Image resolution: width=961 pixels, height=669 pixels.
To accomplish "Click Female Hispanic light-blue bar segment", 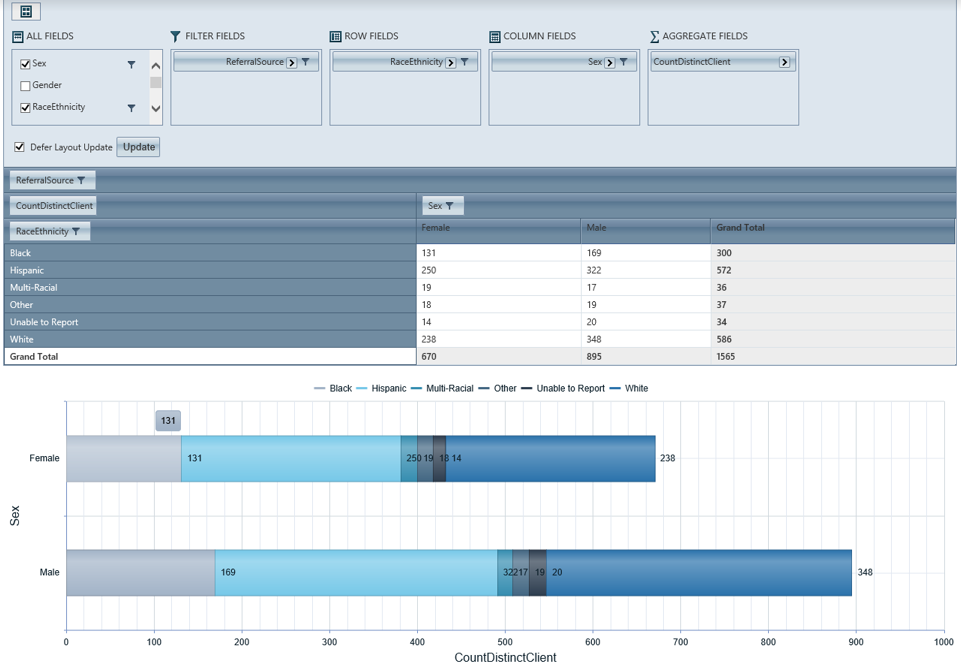I will point(291,458).
